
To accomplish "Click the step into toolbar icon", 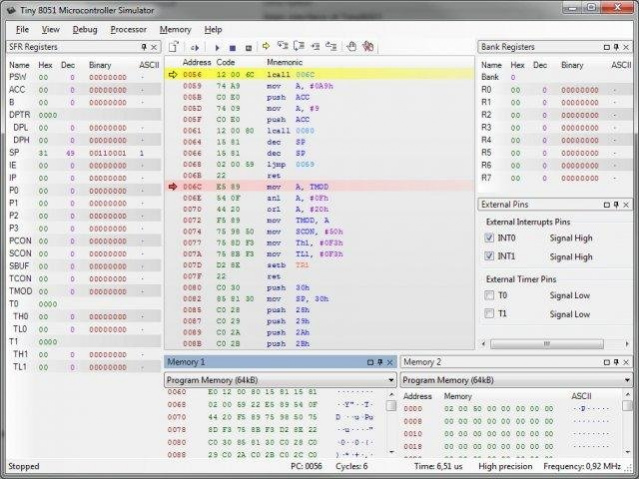I will [x=282, y=46].
